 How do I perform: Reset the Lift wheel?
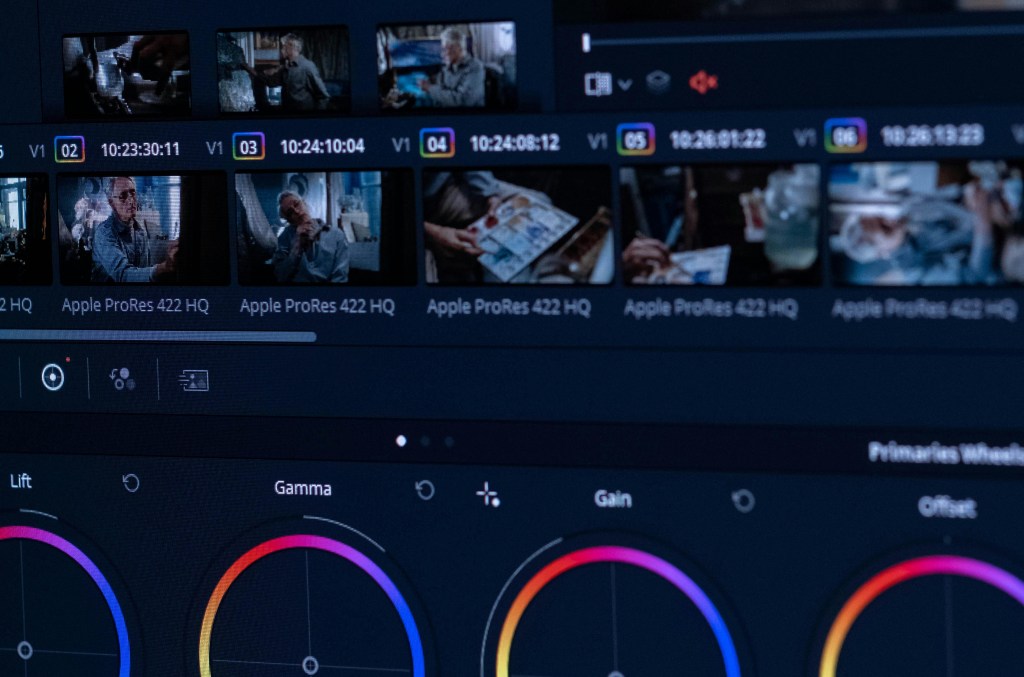coord(131,483)
